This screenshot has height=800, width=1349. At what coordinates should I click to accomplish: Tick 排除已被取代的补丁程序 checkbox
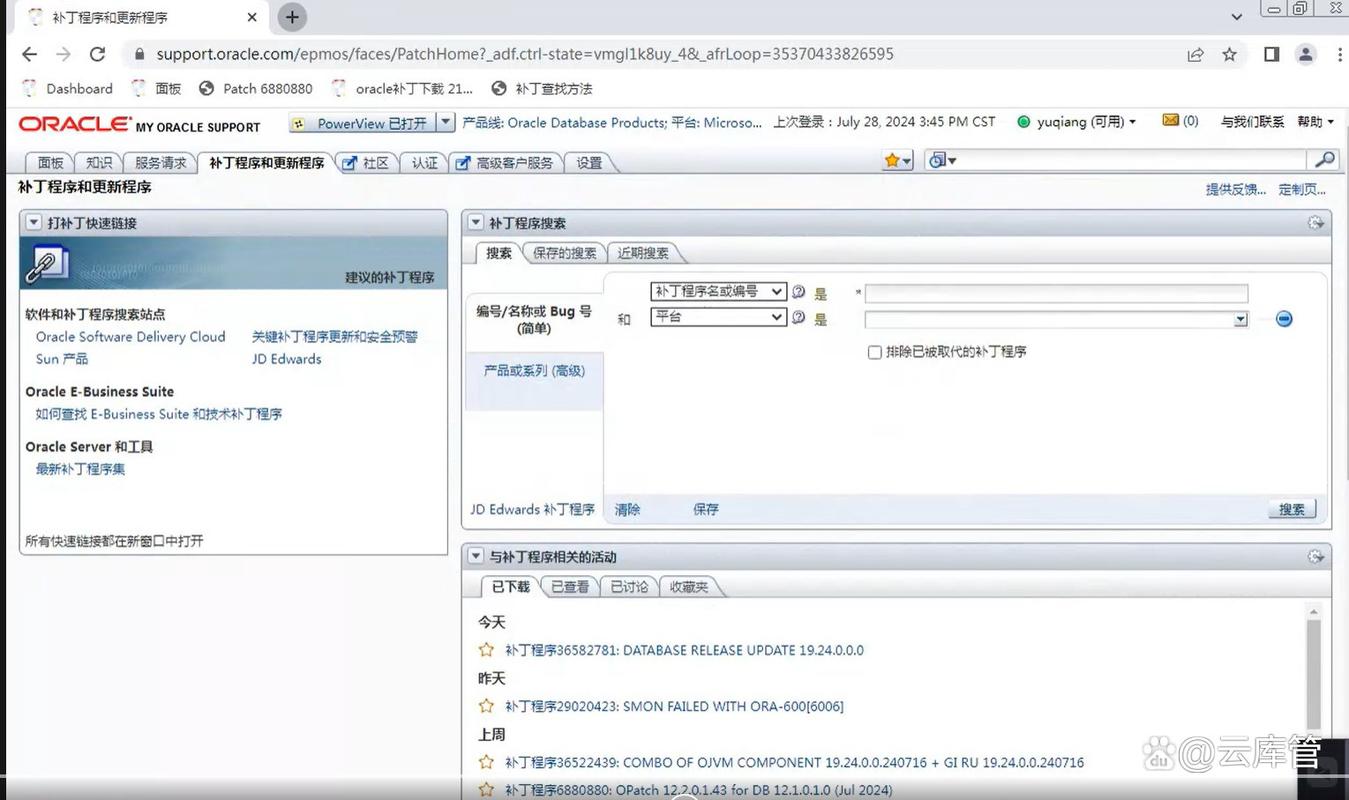[874, 352]
